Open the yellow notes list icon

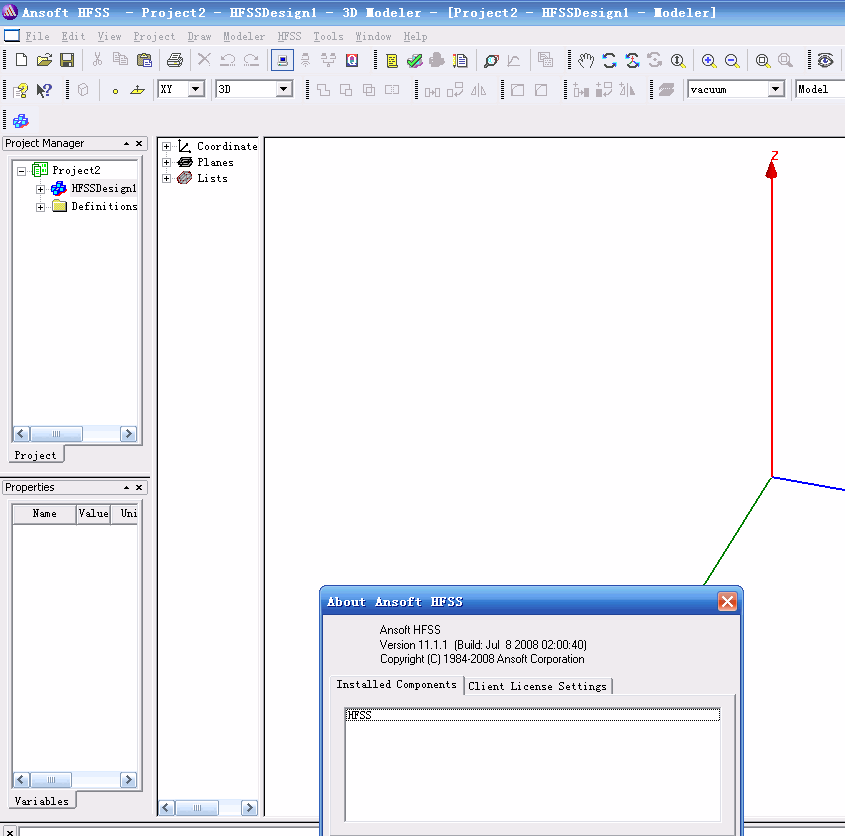pos(392,60)
